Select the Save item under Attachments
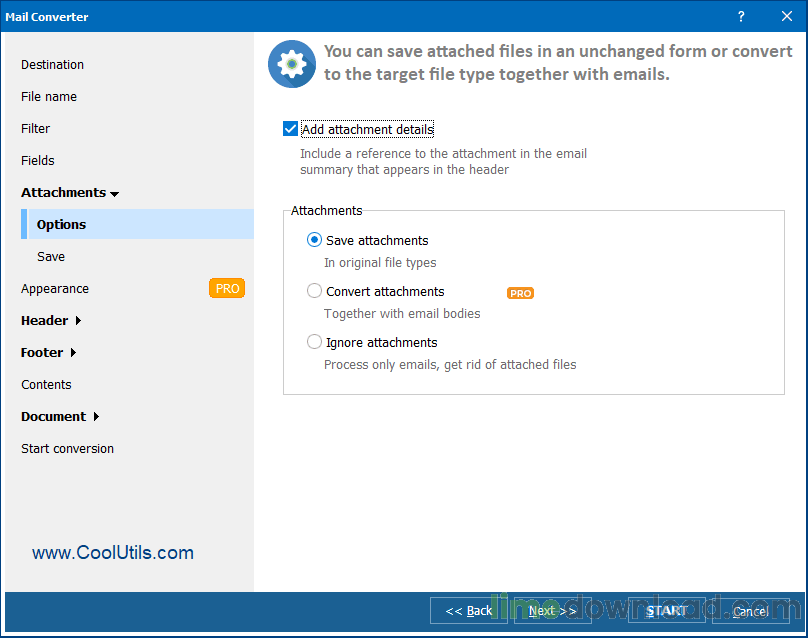Screen dimensions: 808x638 coord(50,256)
